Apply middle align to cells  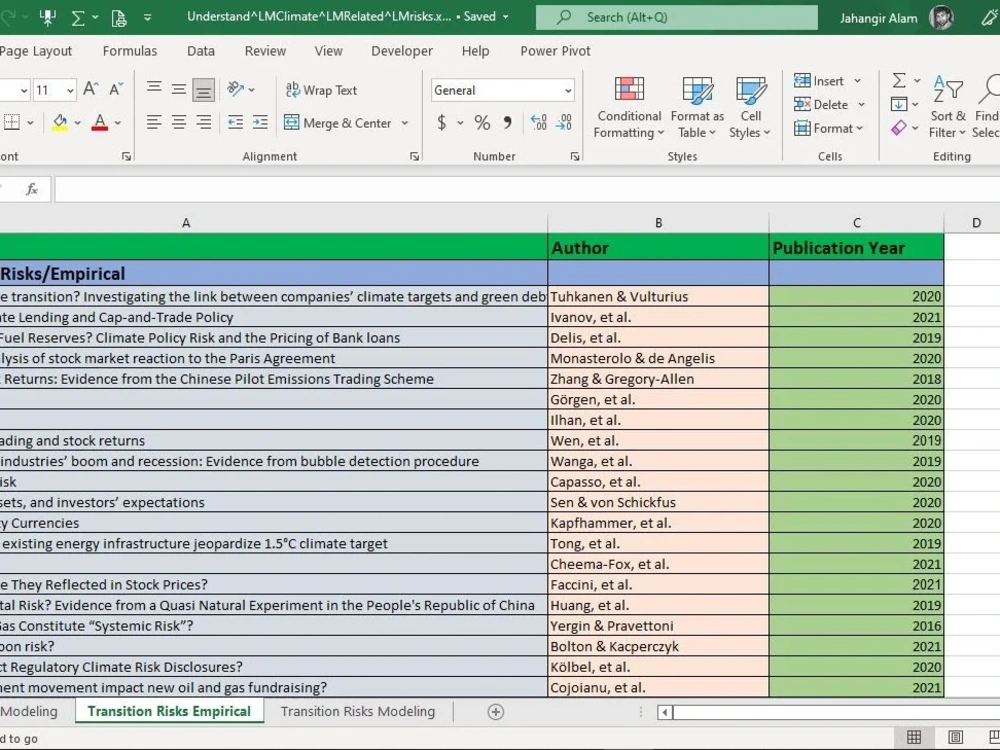pos(179,89)
